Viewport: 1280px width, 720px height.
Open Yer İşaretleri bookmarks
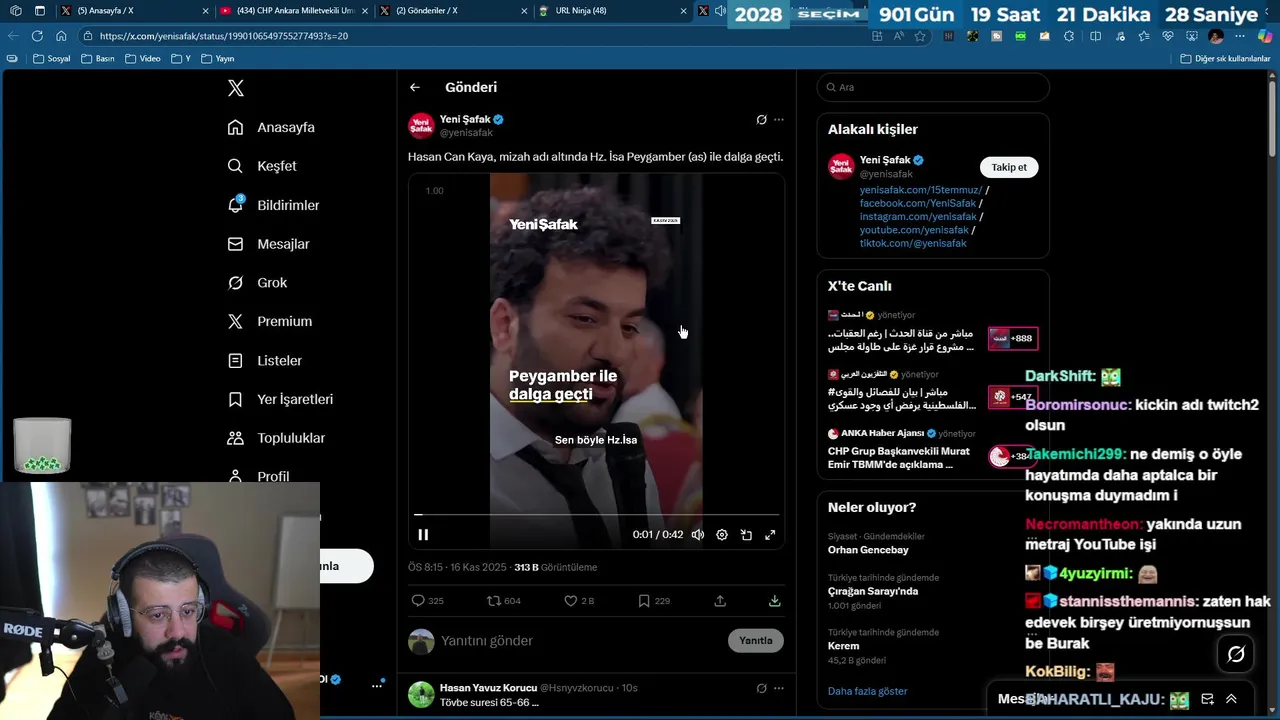(280, 399)
